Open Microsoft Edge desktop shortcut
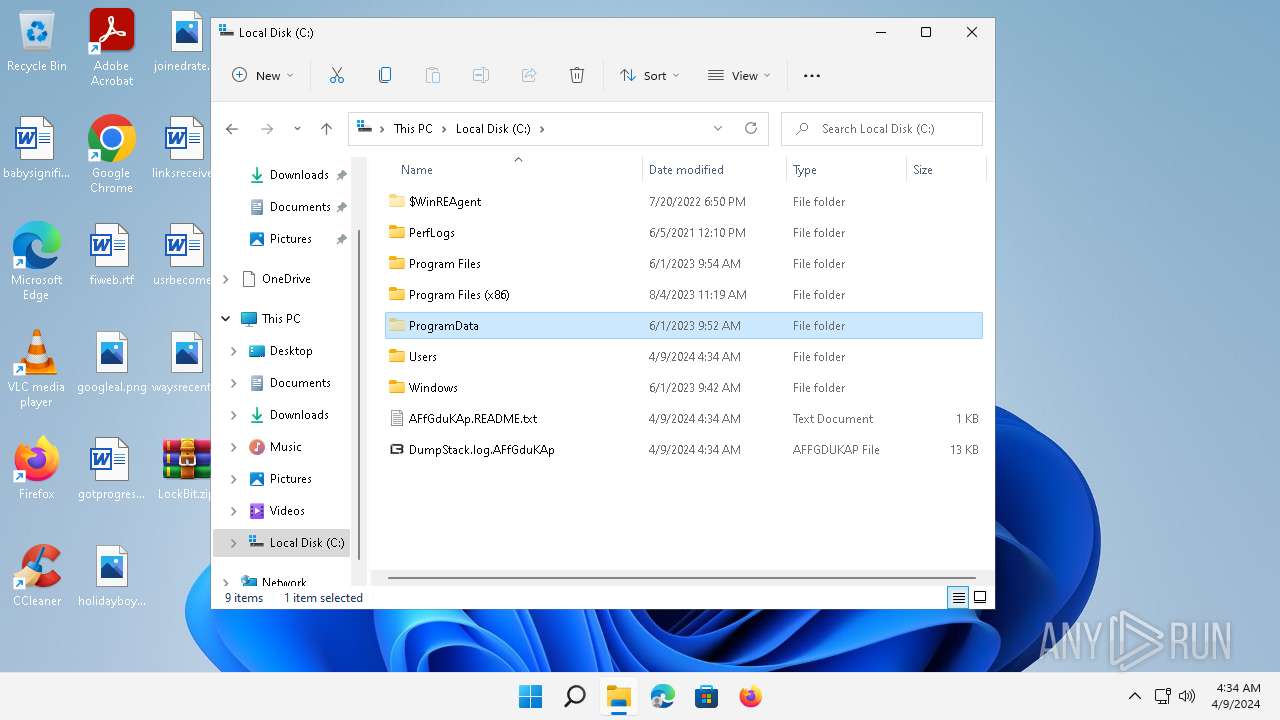 (x=37, y=261)
